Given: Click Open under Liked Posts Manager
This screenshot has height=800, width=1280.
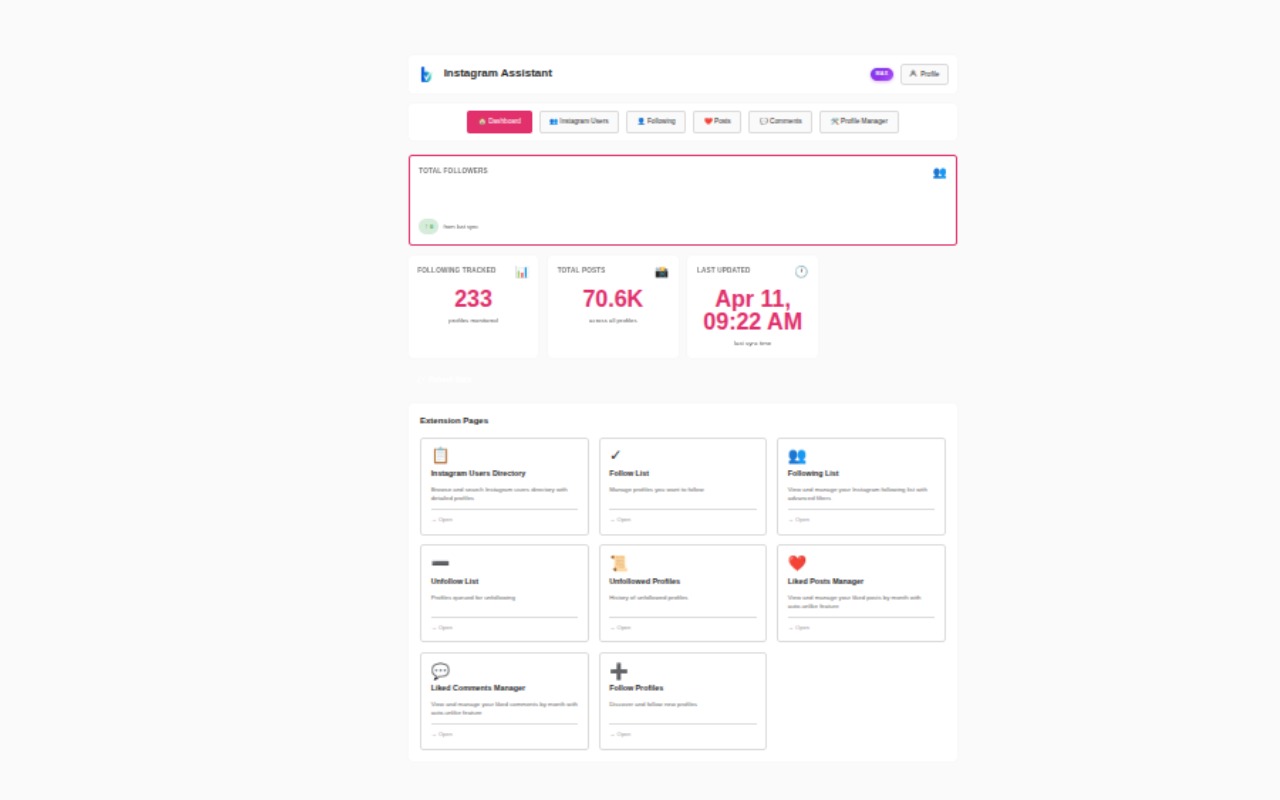Looking at the screenshot, I should pos(798,628).
